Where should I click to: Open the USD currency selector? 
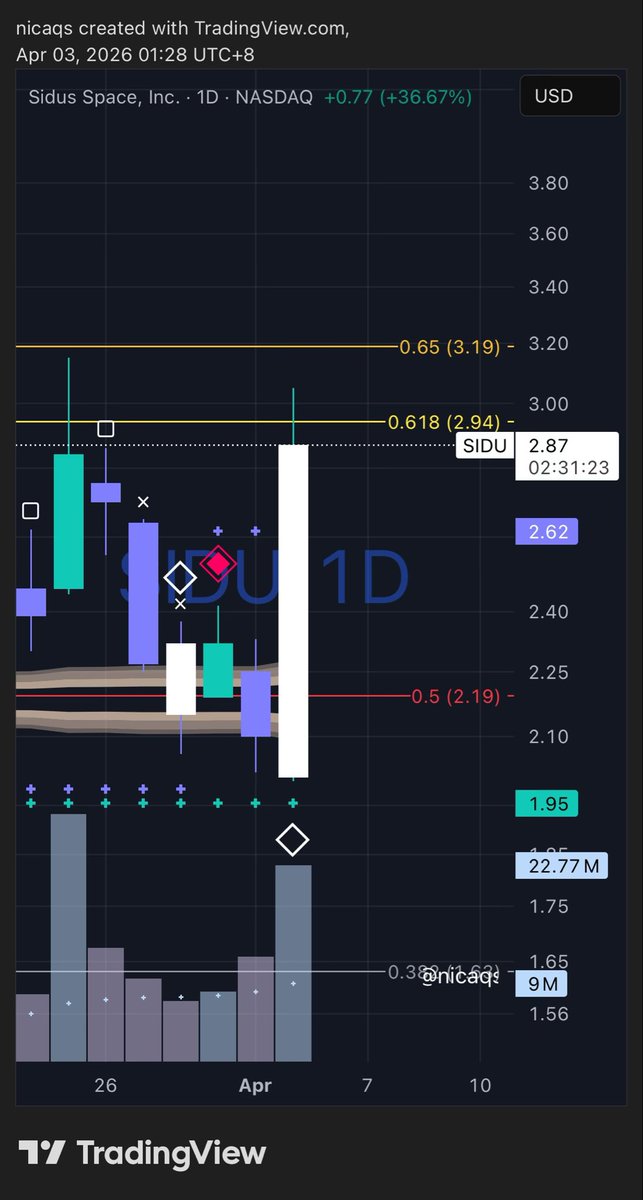click(x=569, y=97)
